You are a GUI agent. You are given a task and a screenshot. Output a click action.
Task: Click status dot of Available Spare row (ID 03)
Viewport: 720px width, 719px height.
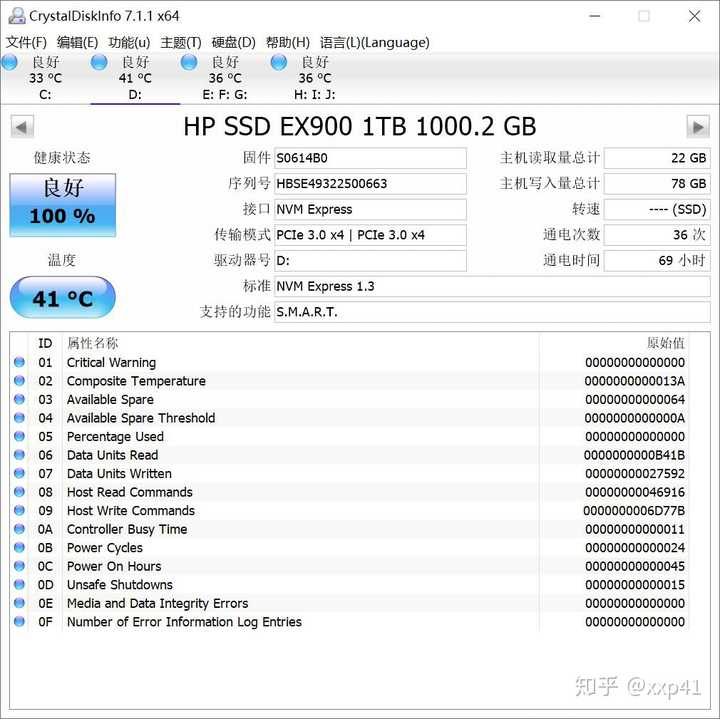pyautogui.click(x=19, y=399)
